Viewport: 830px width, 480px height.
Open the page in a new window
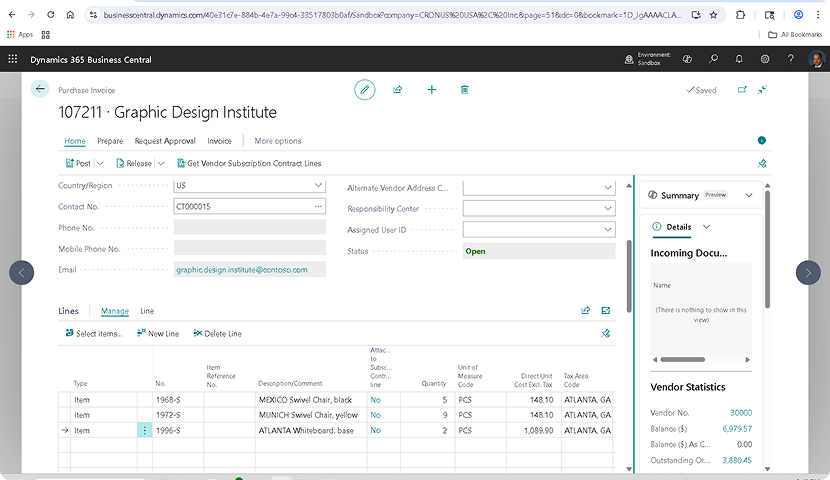click(742, 89)
